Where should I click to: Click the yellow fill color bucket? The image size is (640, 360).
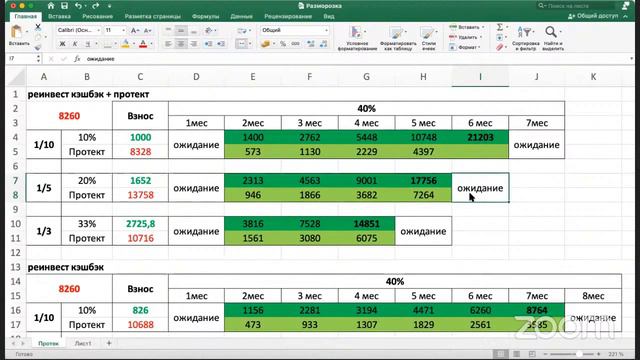[x=126, y=44]
